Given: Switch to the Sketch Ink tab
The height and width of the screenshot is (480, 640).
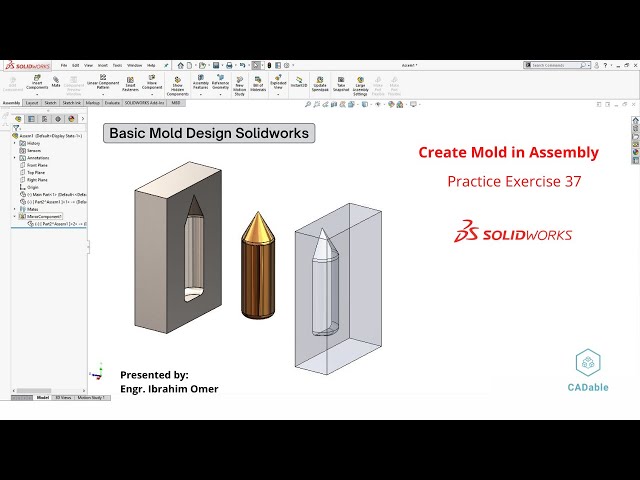Looking at the screenshot, I should [71, 103].
